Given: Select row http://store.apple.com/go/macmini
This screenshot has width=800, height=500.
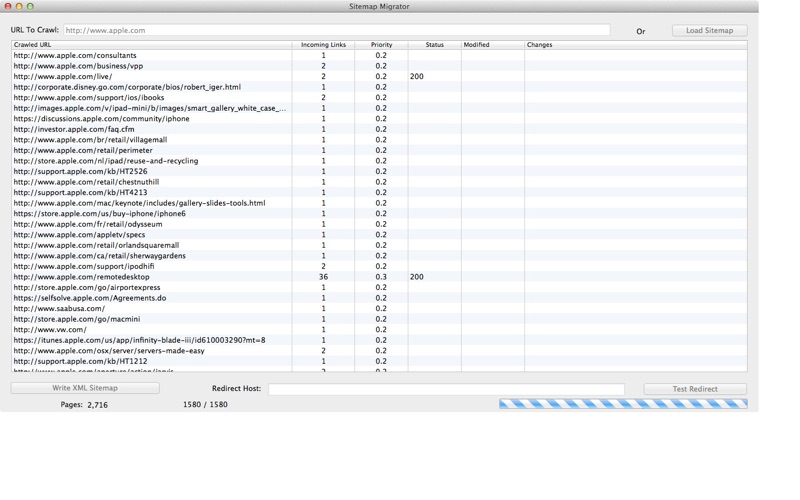Looking at the screenshot, I should 379,319.
